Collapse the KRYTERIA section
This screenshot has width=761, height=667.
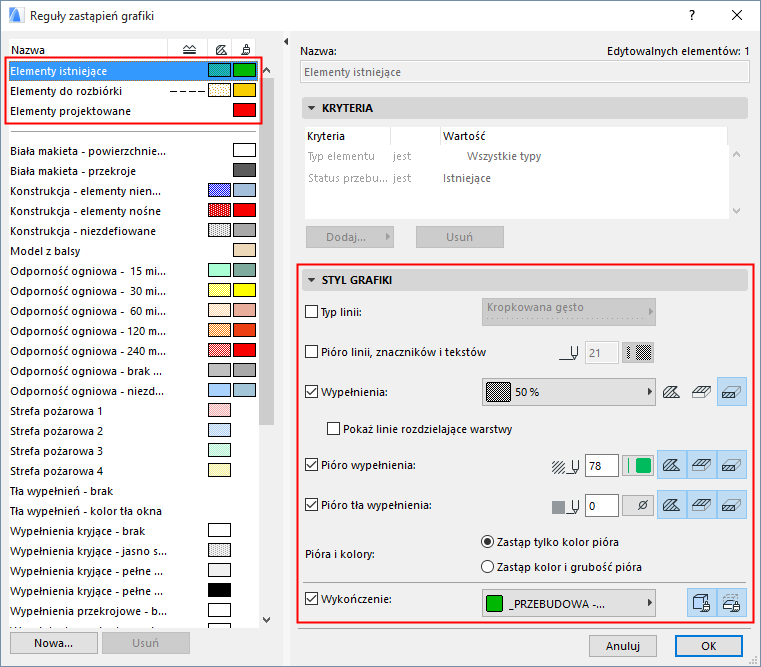(x=312, y=108)
